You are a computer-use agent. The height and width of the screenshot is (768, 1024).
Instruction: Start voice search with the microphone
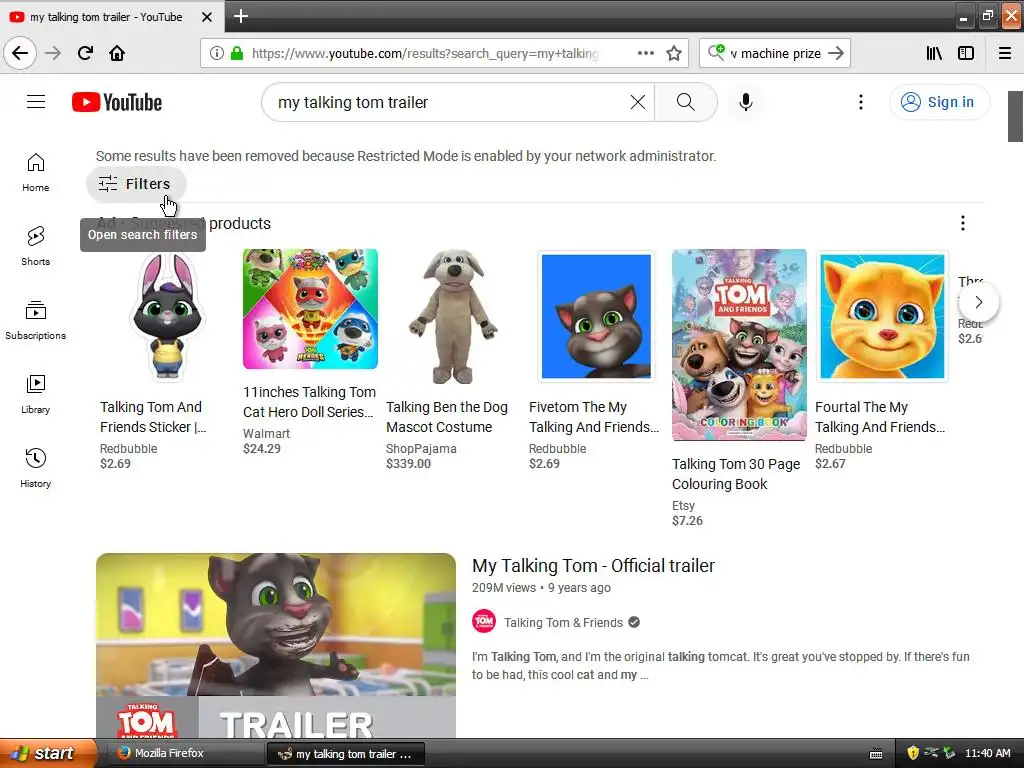point(746,102)
